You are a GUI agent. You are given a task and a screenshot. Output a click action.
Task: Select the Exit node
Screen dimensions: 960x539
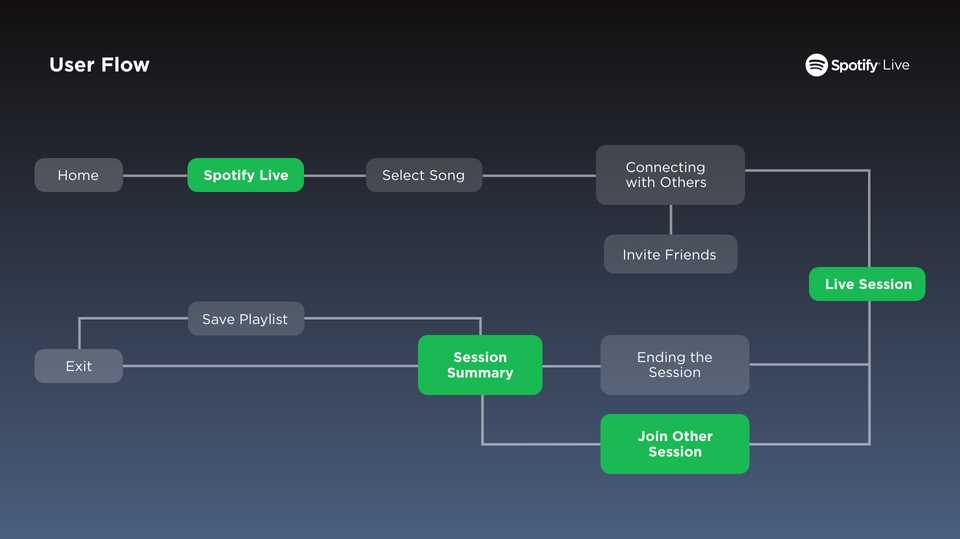tap(78, 366)
